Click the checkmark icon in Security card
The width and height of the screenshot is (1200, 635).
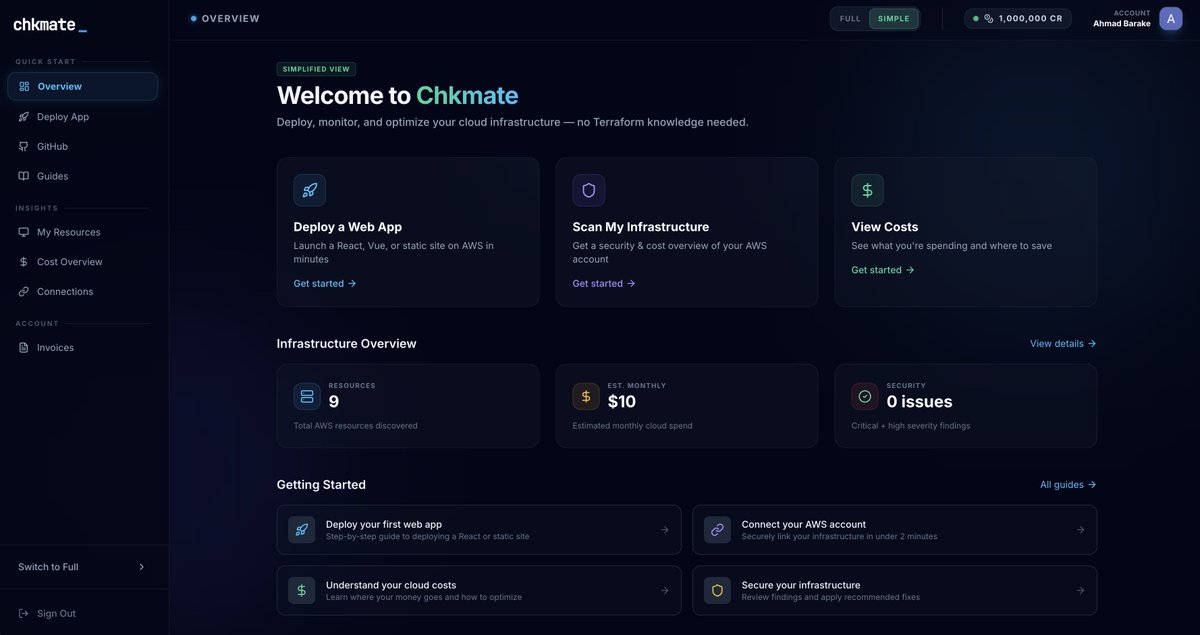coord(865,396)
